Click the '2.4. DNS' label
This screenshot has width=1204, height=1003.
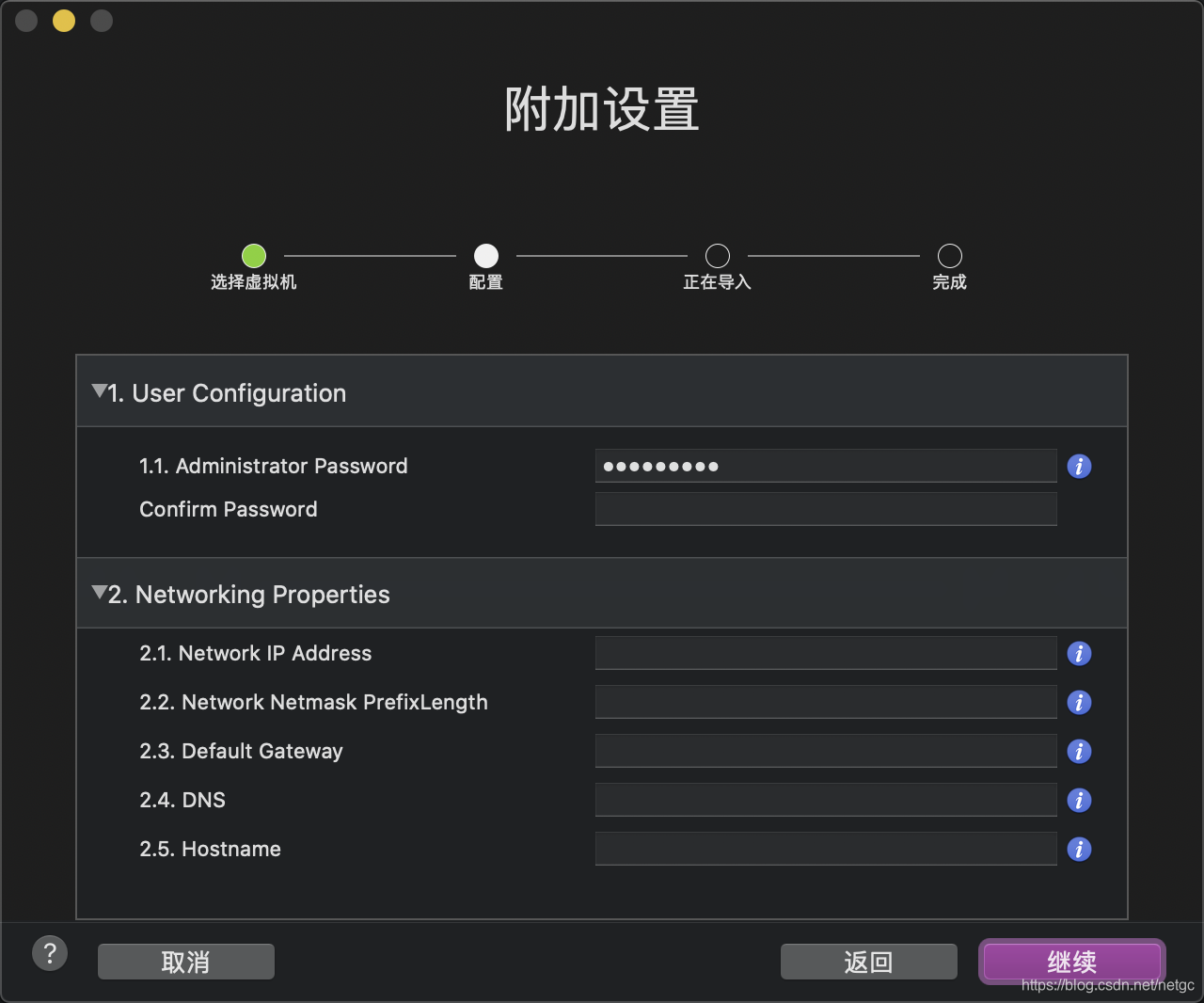point(182,800)
